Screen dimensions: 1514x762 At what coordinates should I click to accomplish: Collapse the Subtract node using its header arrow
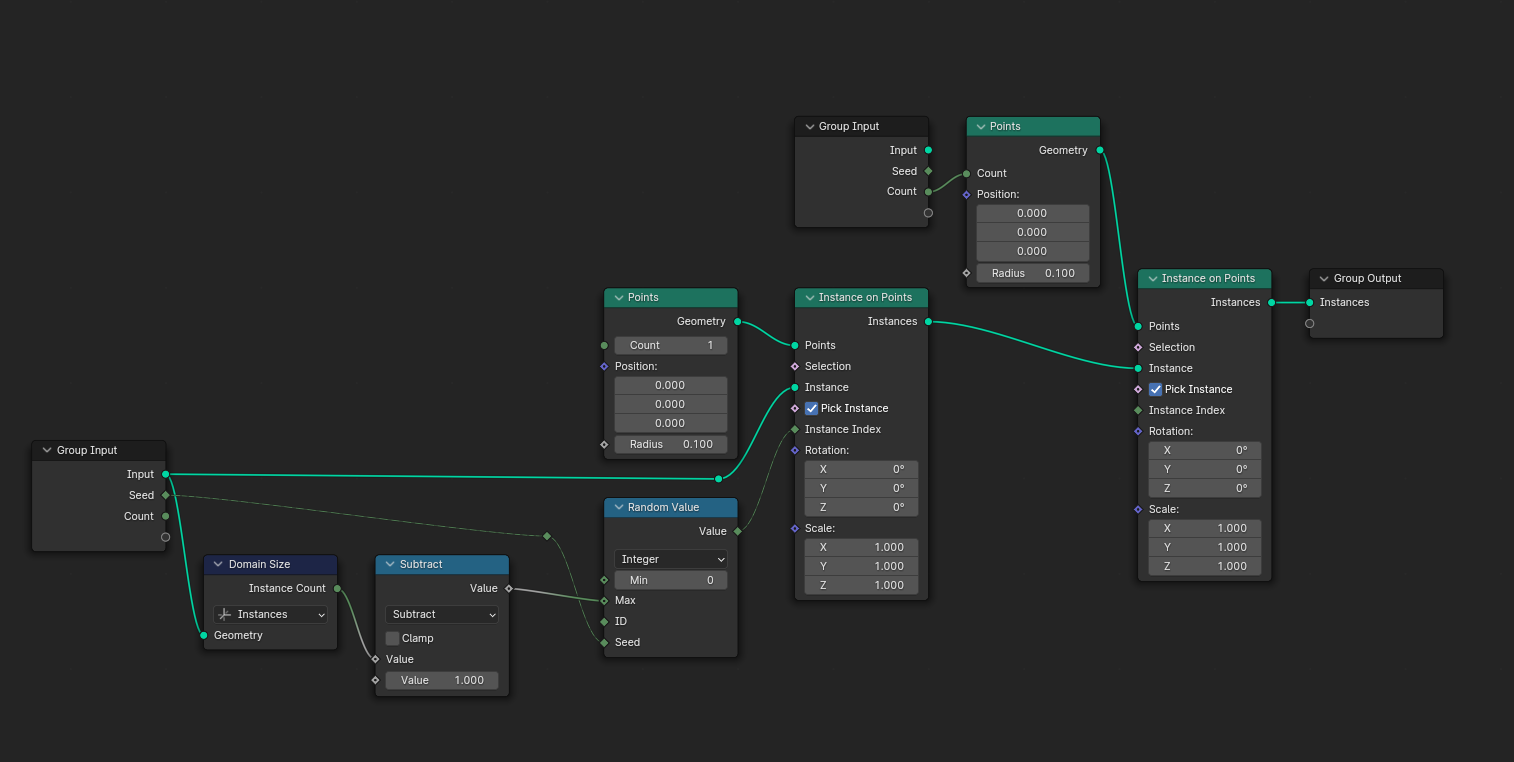click(390, 564)
